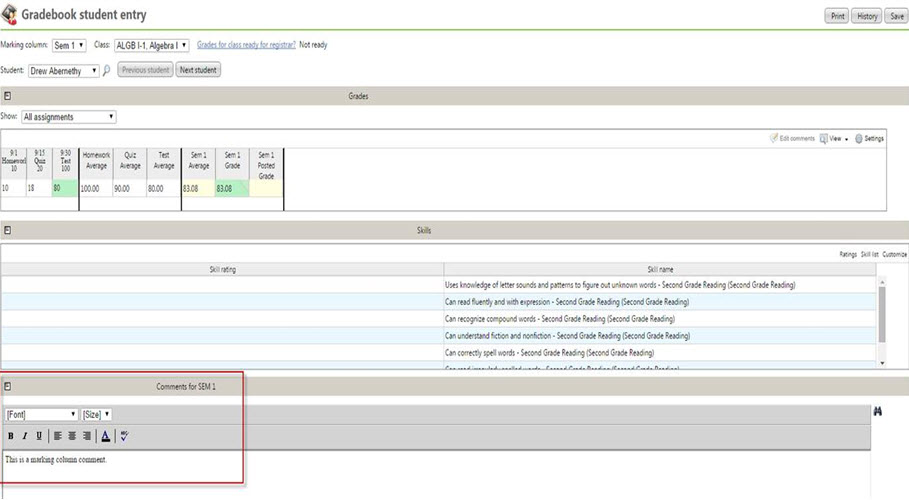Apply italic formatting to comment
909x500 pixels.
click(24, 436)
